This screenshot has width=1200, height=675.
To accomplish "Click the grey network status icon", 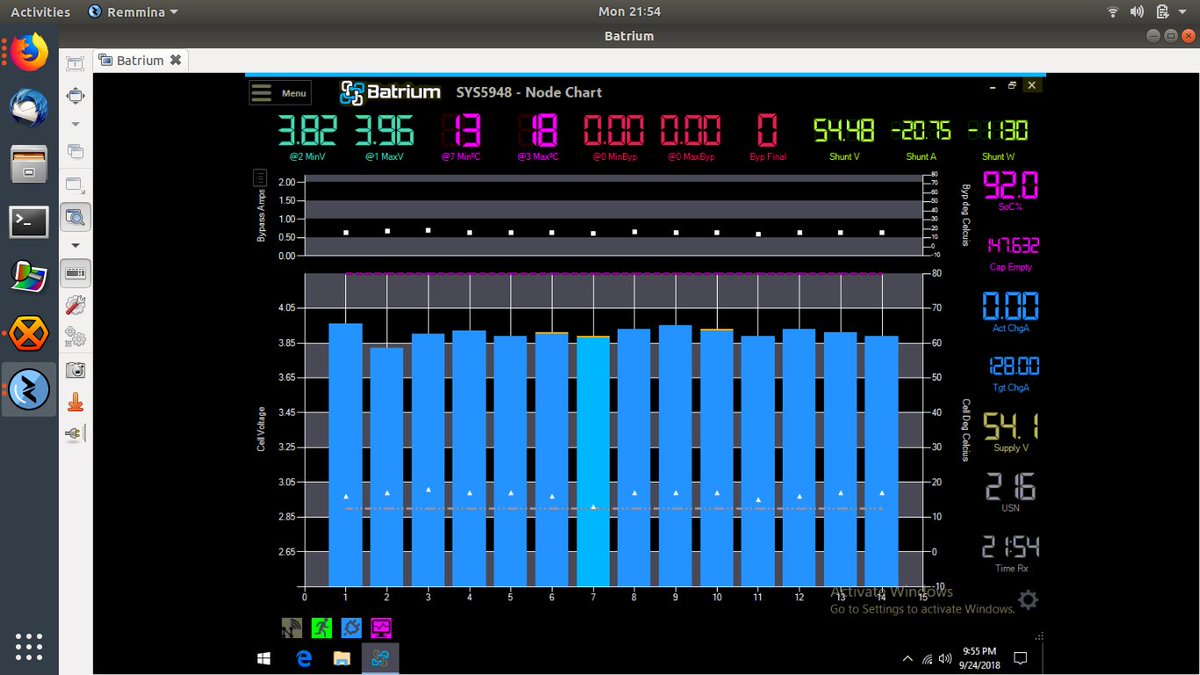I will [293, 628].
